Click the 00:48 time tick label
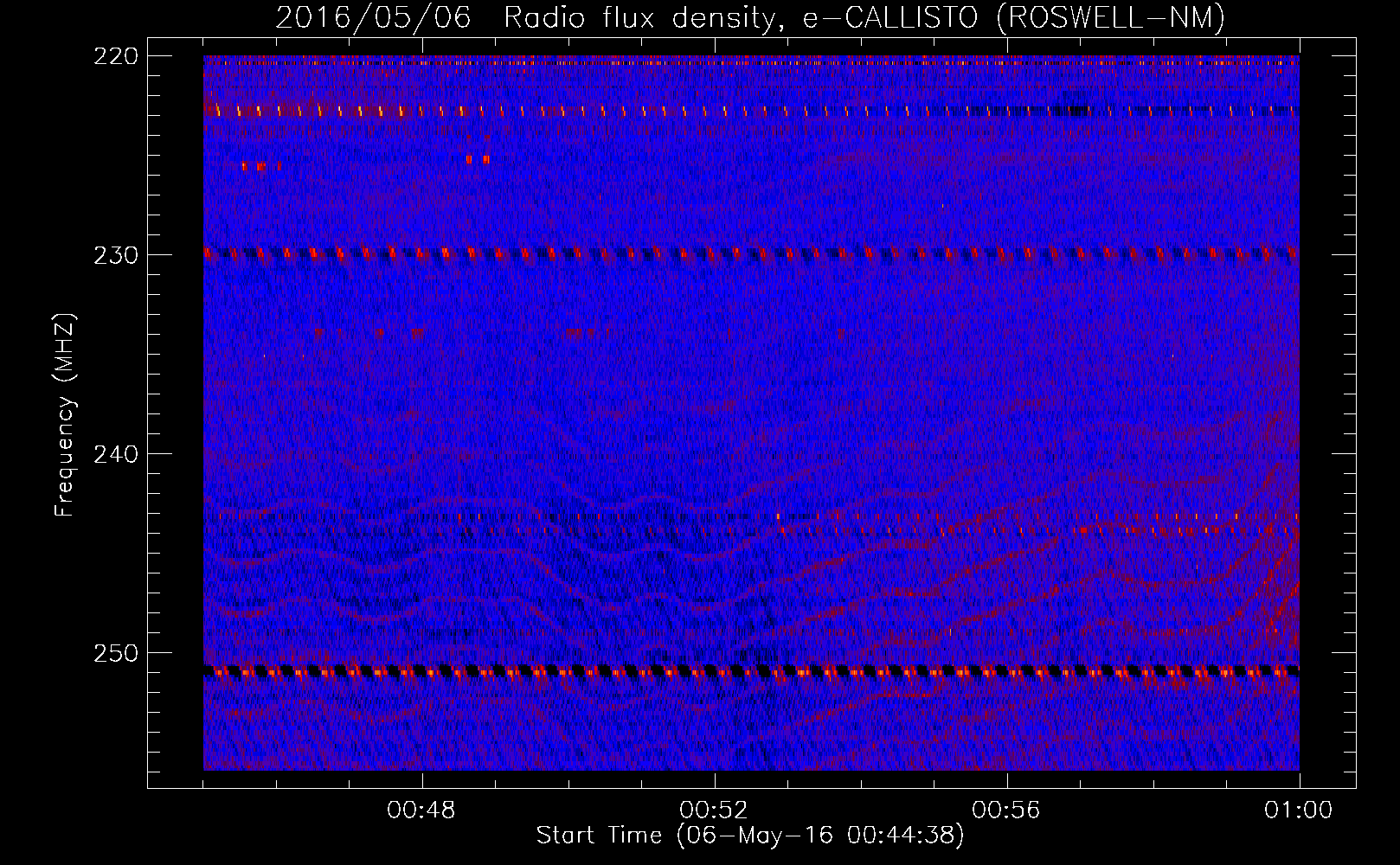The width and height of the screenshot is (1400, 865). [x=421, y=811]
